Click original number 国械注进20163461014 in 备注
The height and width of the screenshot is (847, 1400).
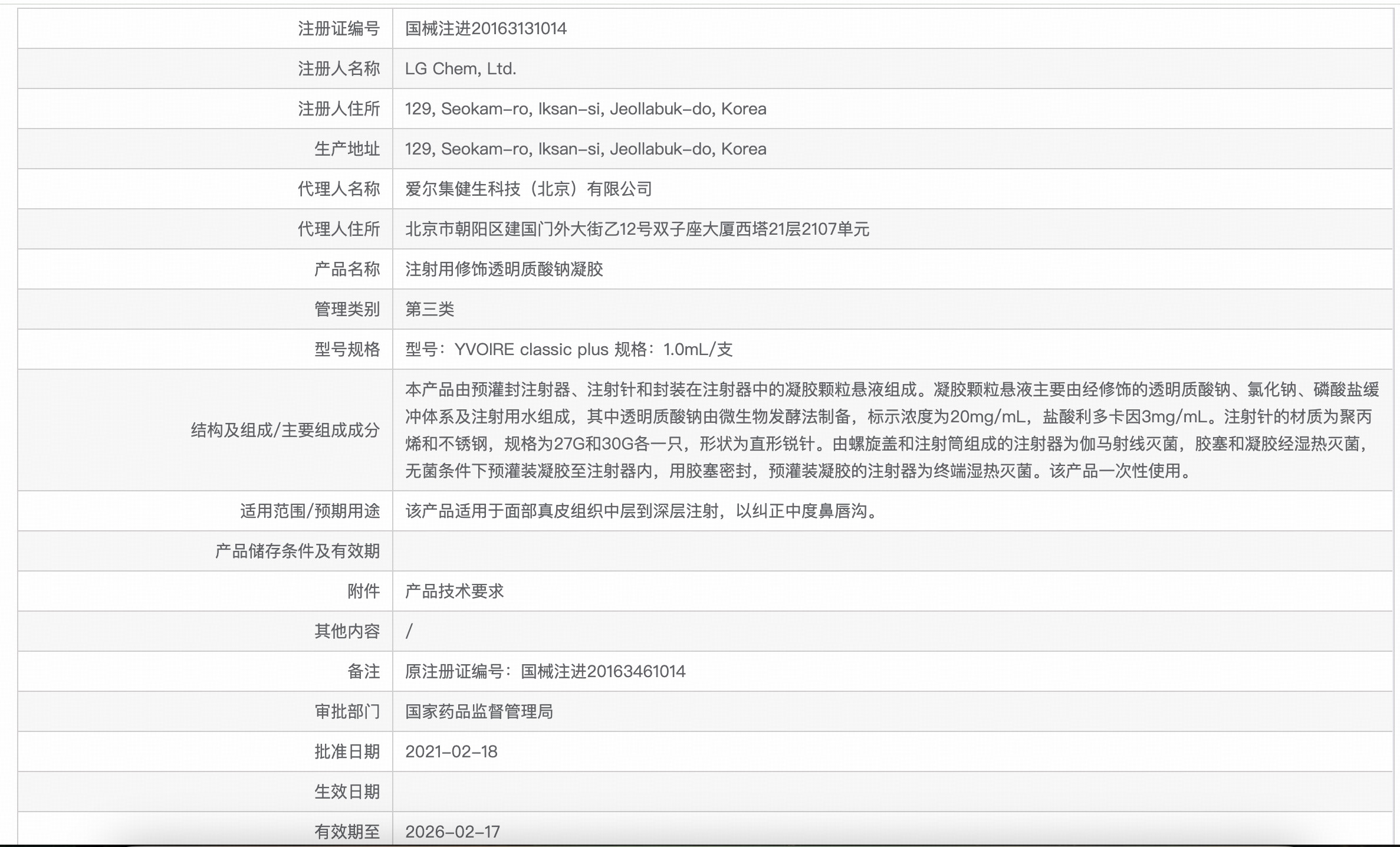point(603,671)
